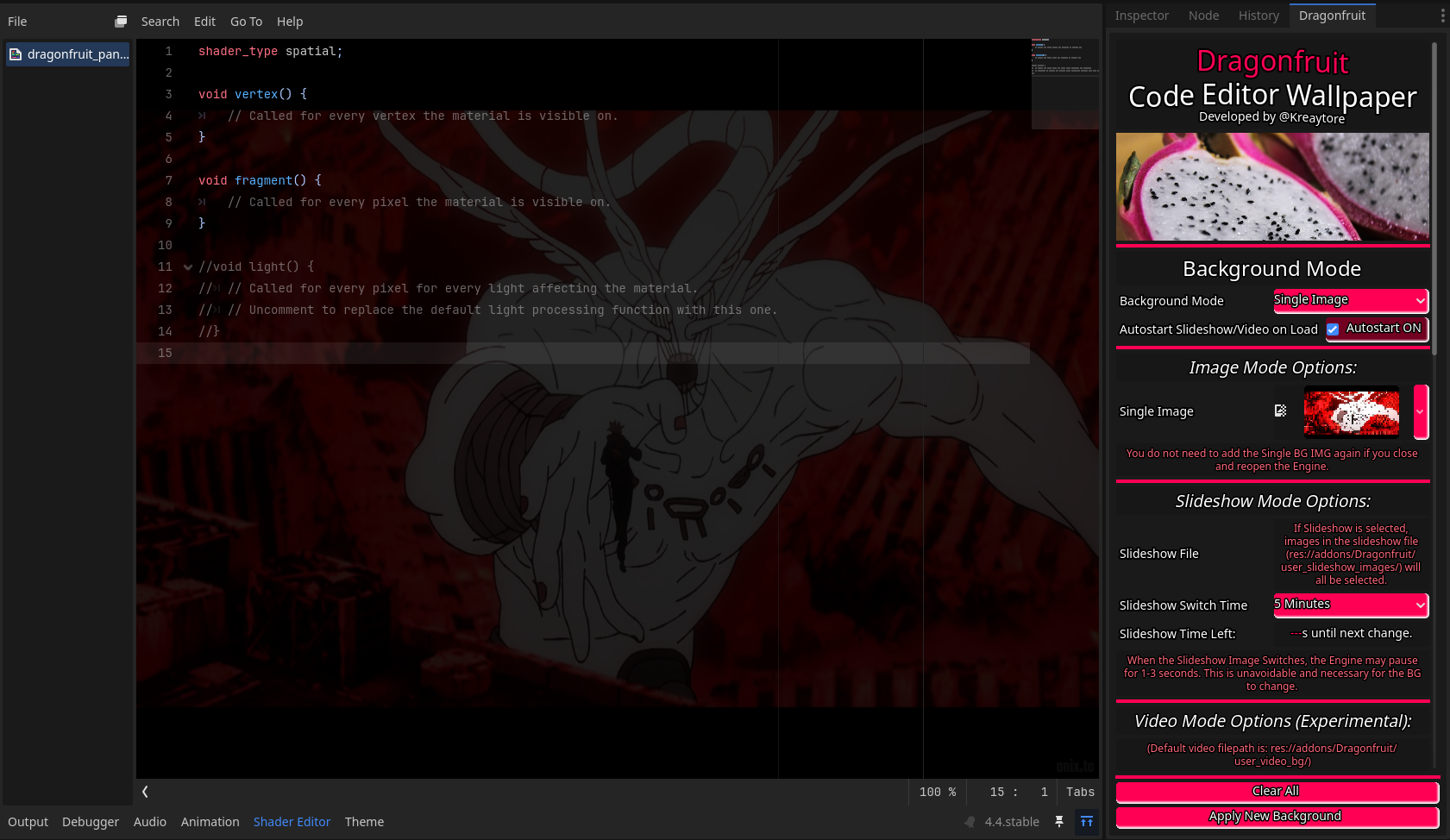Open the Edit menu

[204, 22]
